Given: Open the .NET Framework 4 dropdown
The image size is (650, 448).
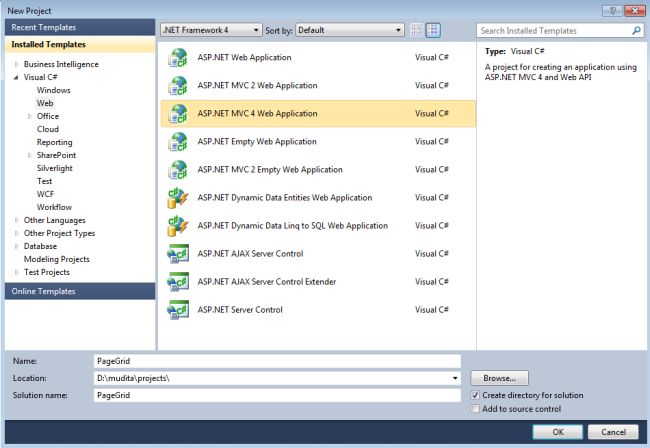Looking at the screenshot, I should (211, 30).
